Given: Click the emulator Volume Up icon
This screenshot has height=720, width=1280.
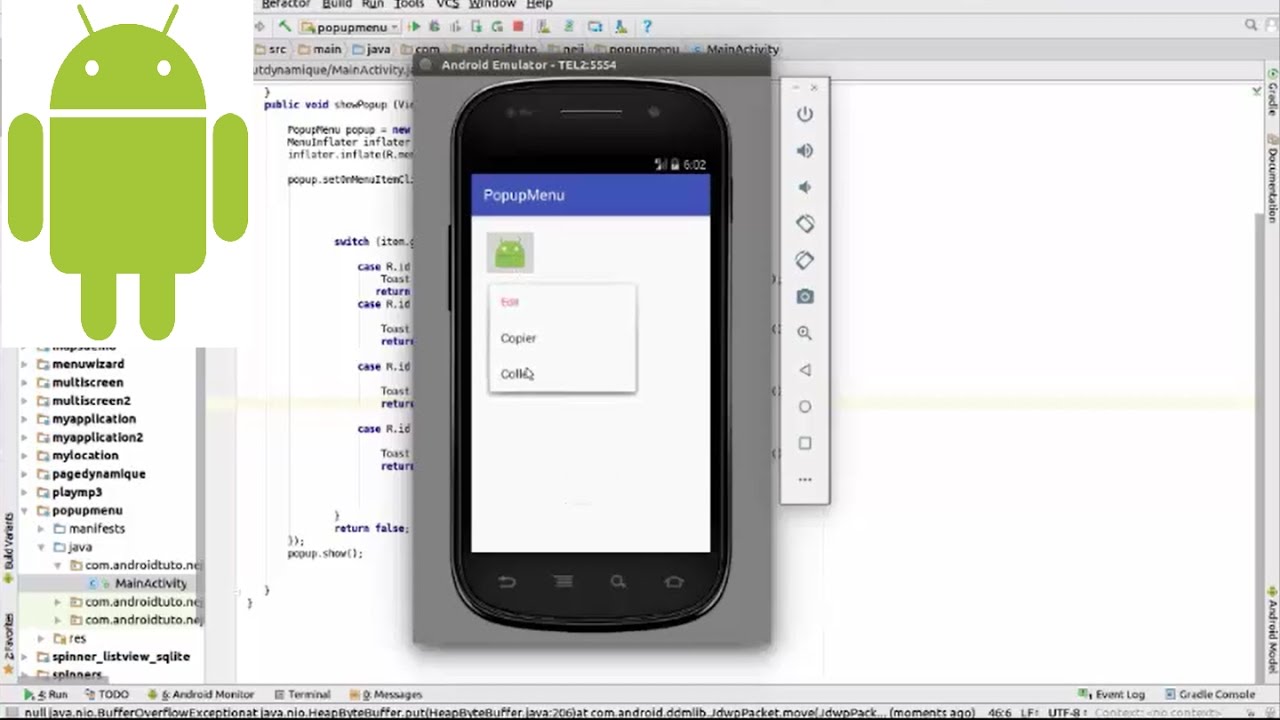Looking at the screenshot, I should point(805,151).
